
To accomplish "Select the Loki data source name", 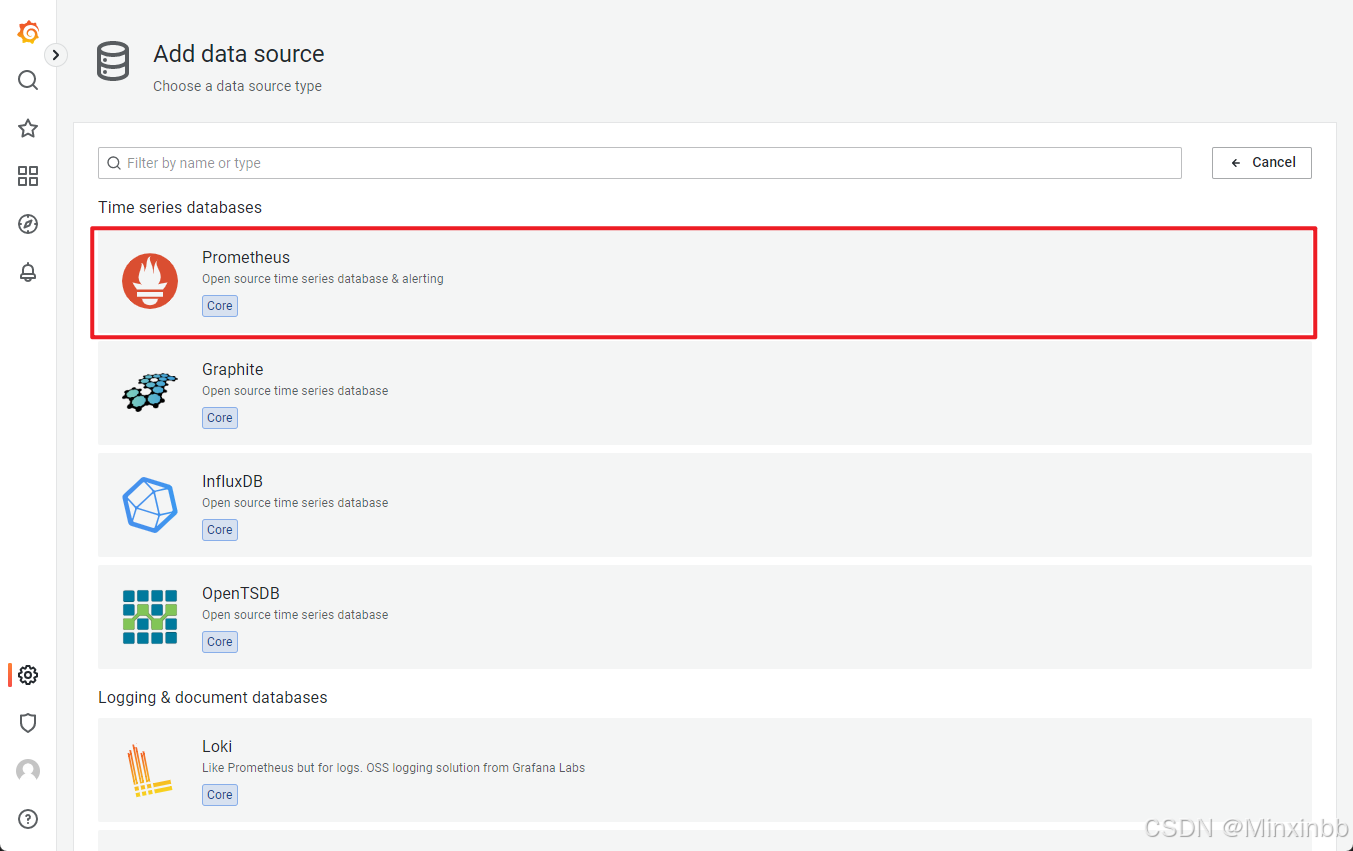I will coord(217,746).
